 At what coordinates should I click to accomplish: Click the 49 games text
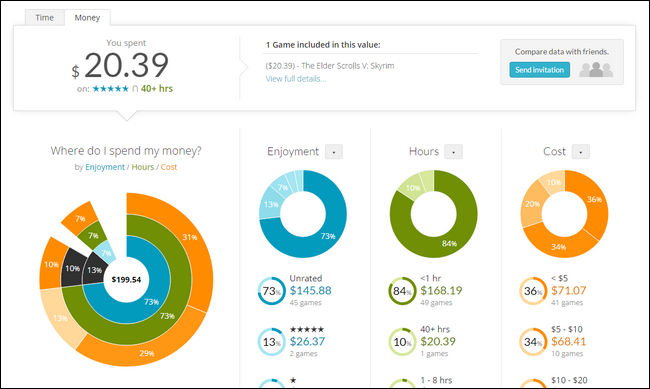click(436, 303)
